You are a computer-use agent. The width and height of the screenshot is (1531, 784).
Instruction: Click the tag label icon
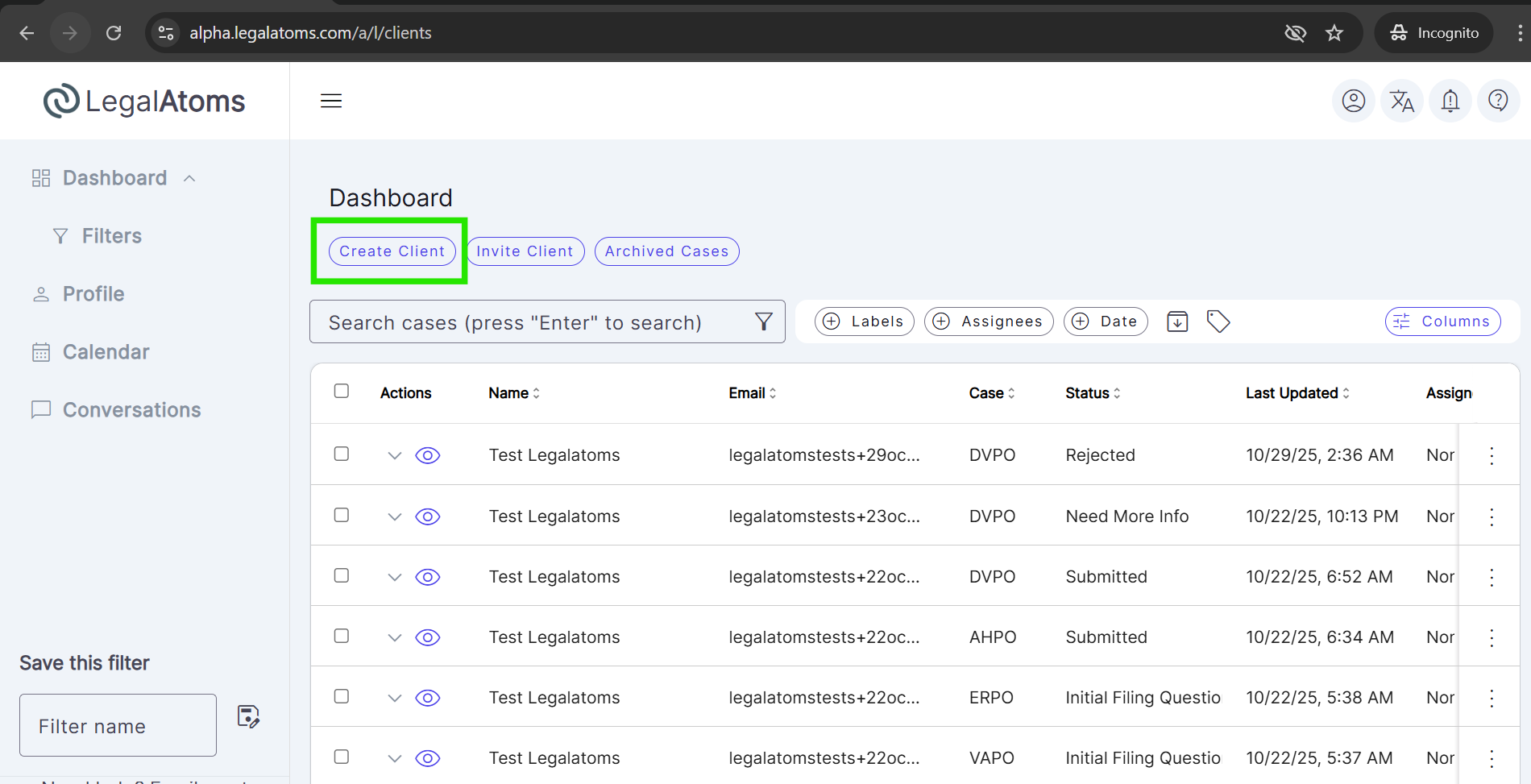pyautogui.click(x=1218, y=321)
